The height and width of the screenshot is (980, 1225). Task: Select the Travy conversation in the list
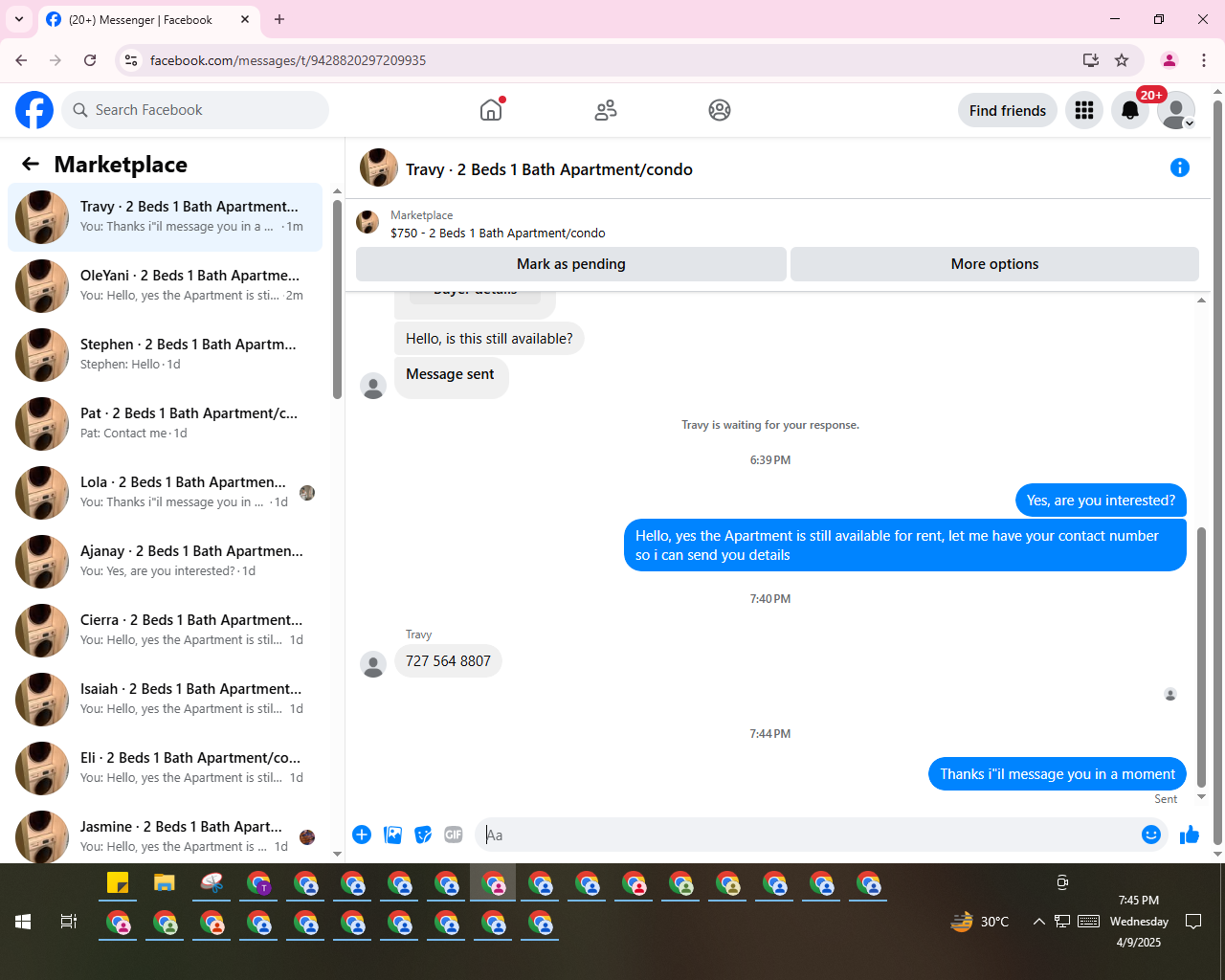pos(165,217)
